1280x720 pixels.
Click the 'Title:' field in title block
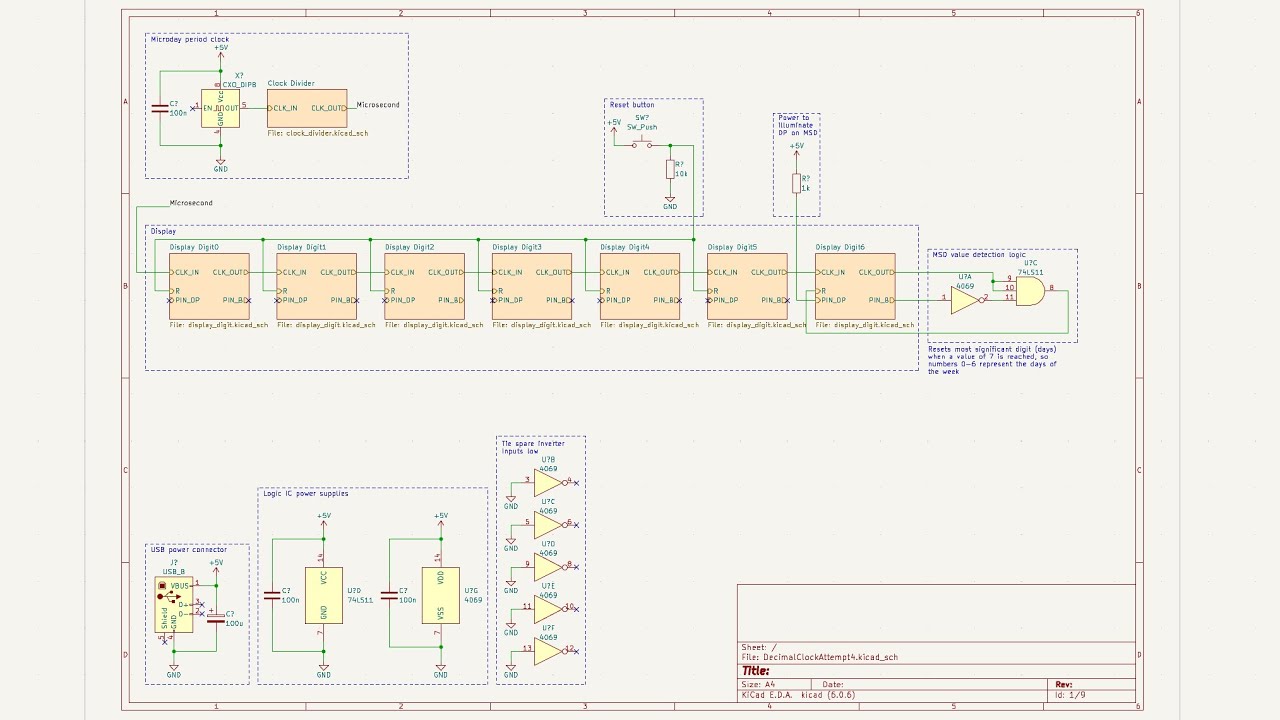pos(755,671)
